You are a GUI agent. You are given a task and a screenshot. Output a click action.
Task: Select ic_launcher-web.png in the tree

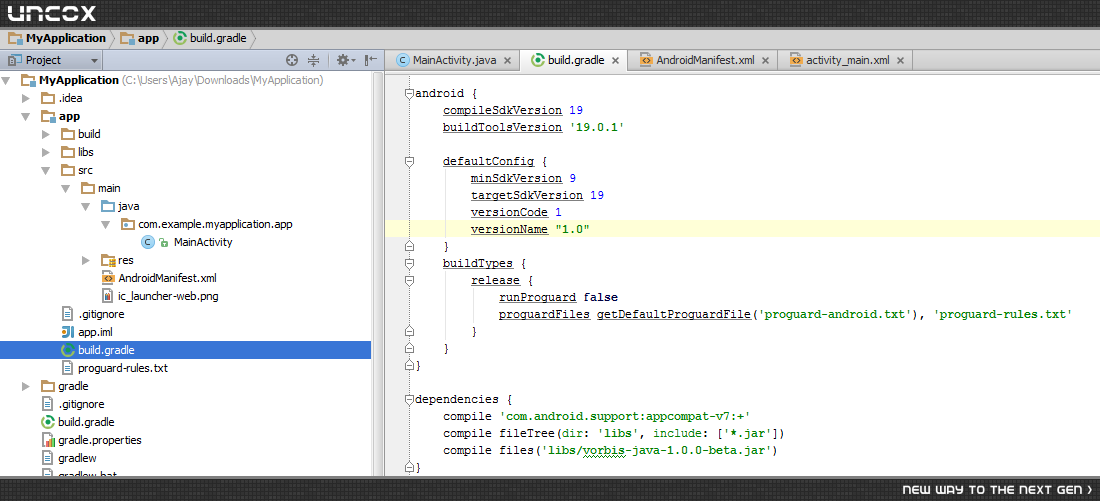tap(168, 296)
